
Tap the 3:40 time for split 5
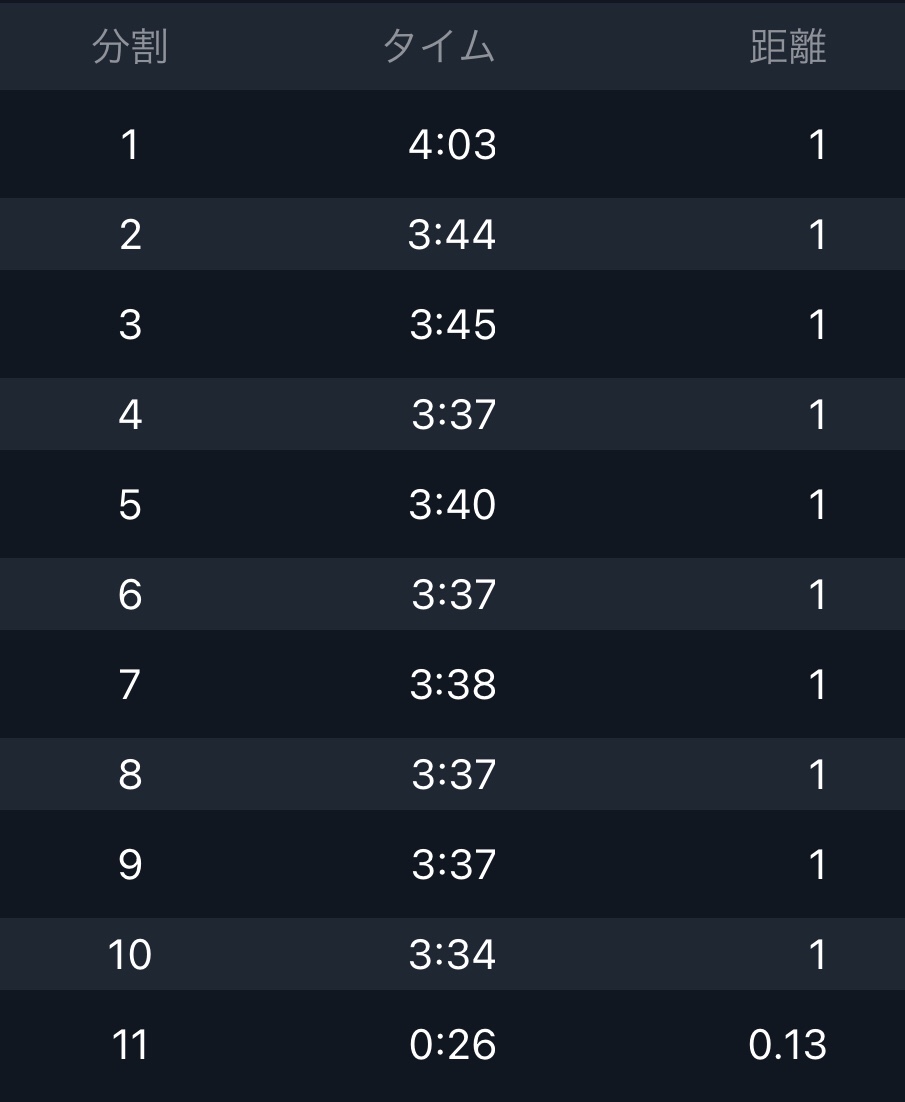click(452, 505)
